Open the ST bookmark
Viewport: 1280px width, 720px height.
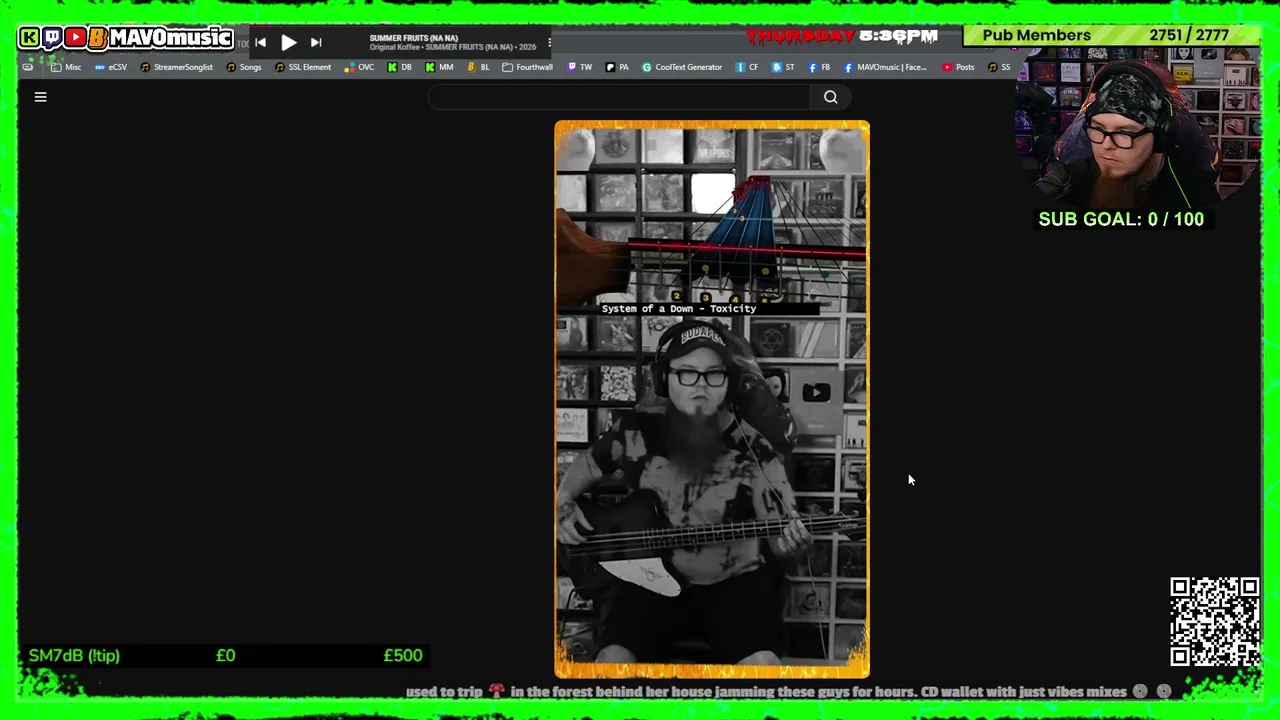click(783, 67)
